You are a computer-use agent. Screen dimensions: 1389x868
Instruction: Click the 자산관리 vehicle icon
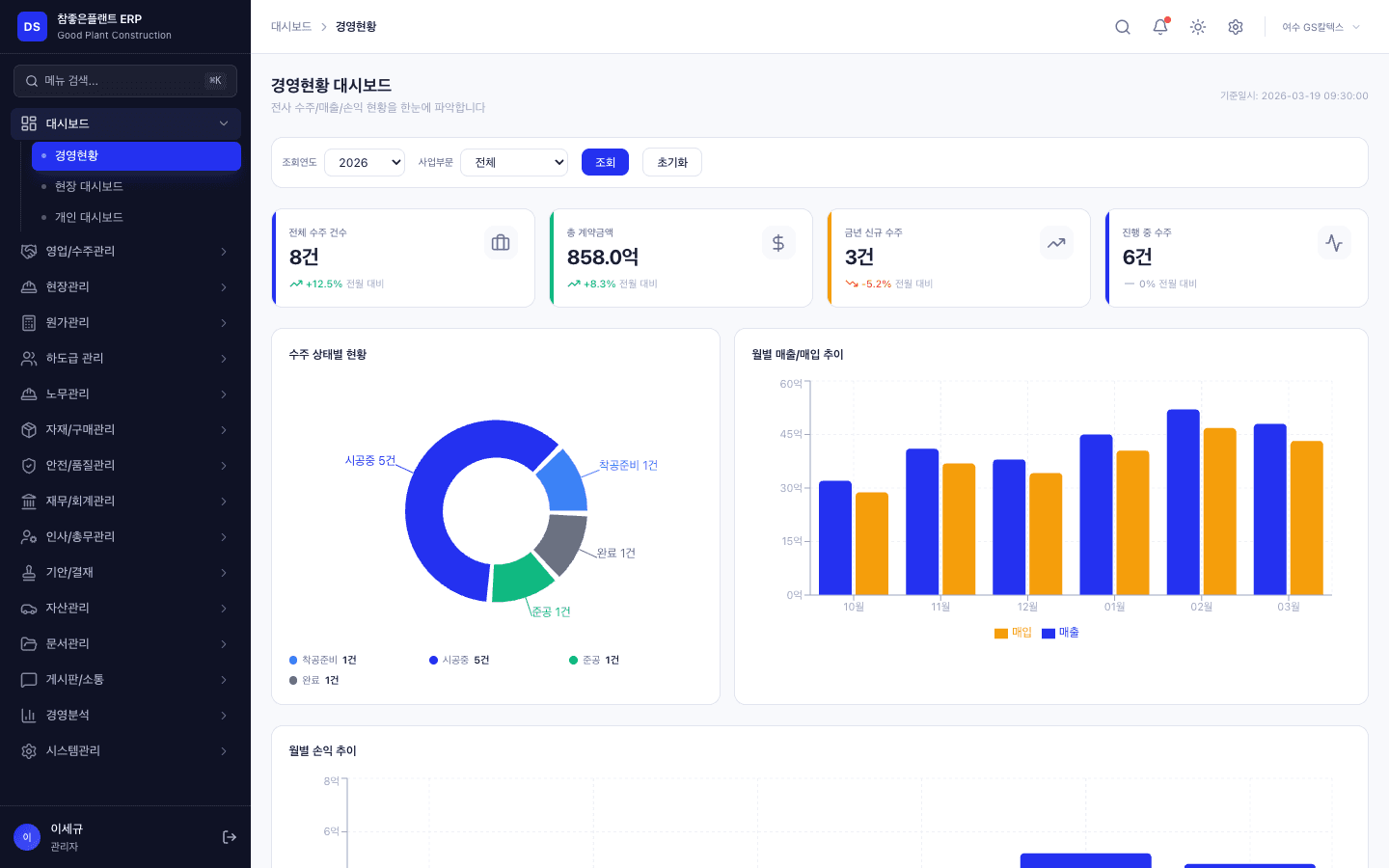(x=29, y=609)
